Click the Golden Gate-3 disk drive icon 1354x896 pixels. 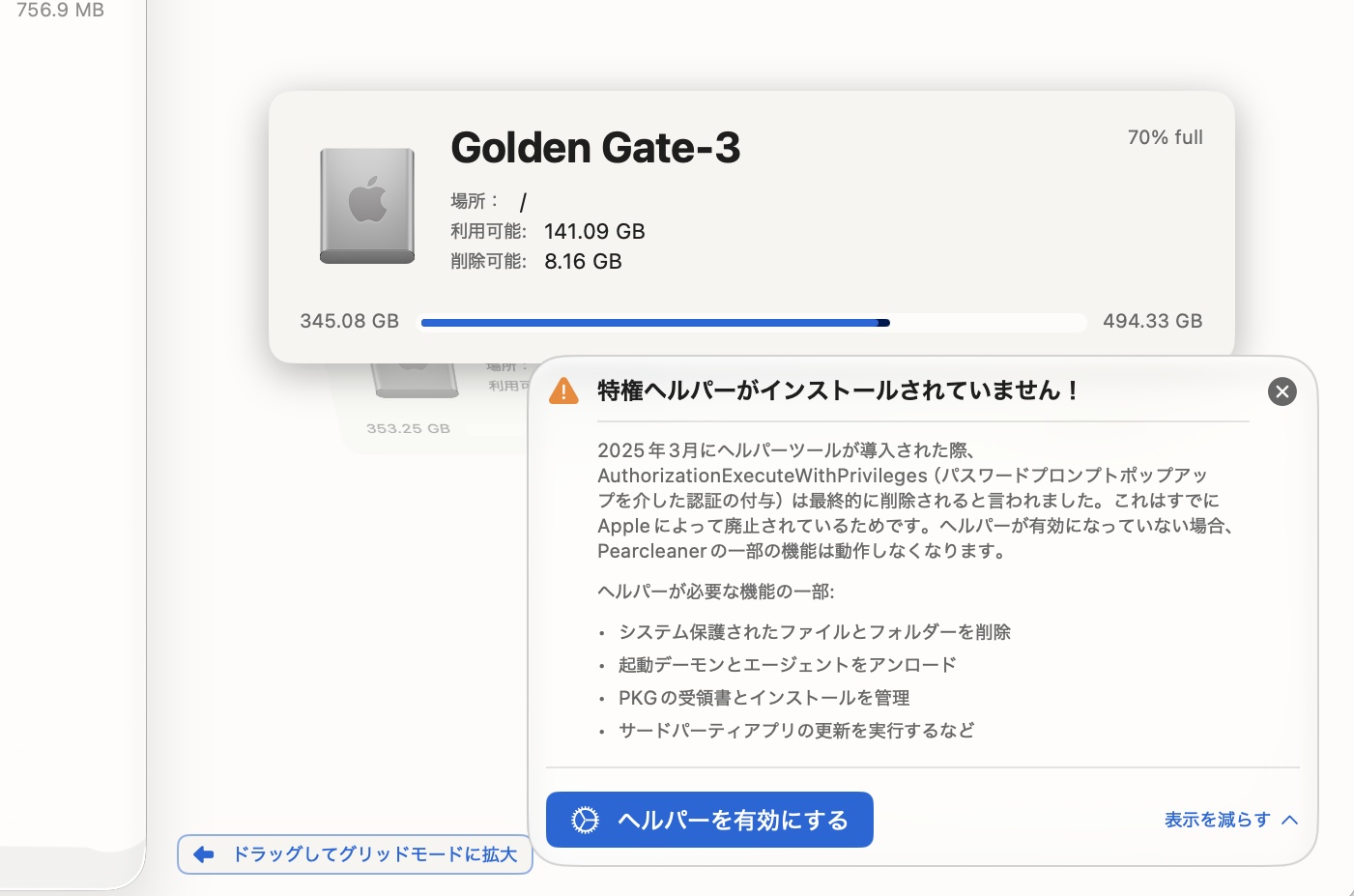point(367,206)
